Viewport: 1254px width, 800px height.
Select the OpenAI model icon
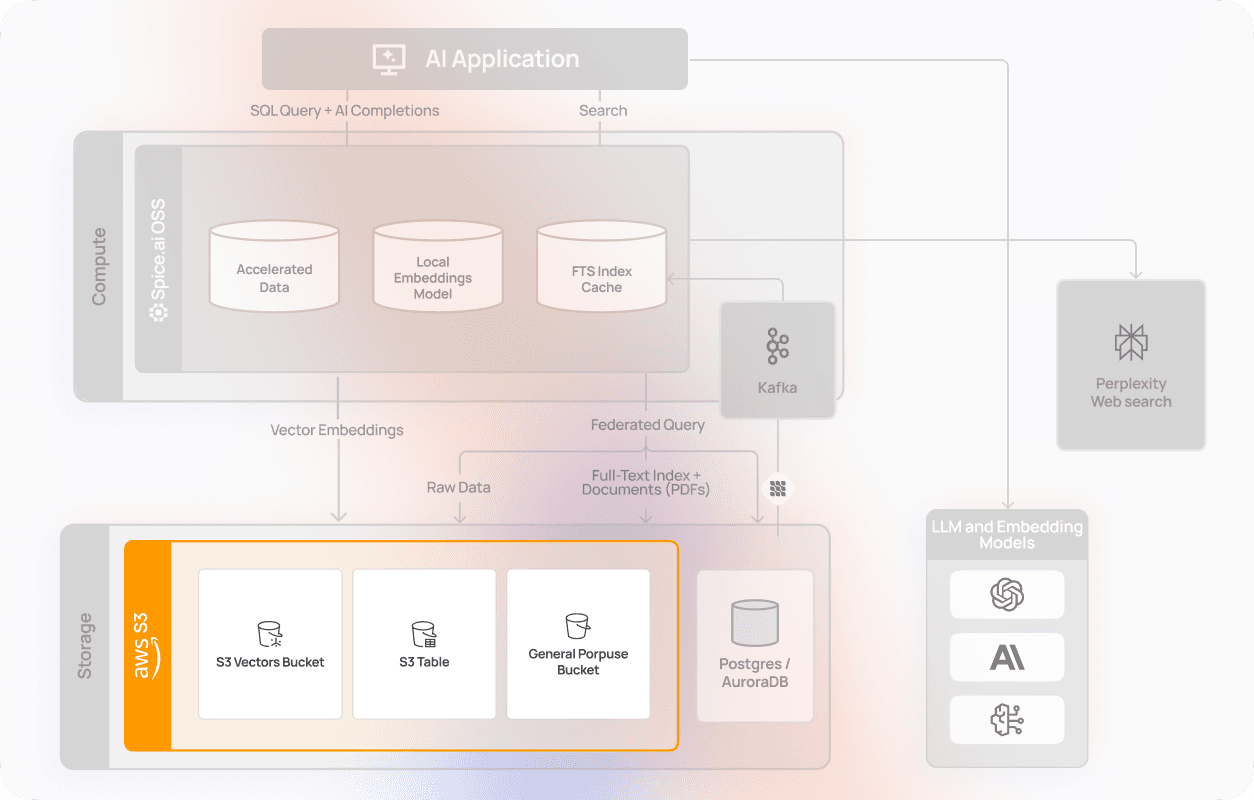point(1007,594)
